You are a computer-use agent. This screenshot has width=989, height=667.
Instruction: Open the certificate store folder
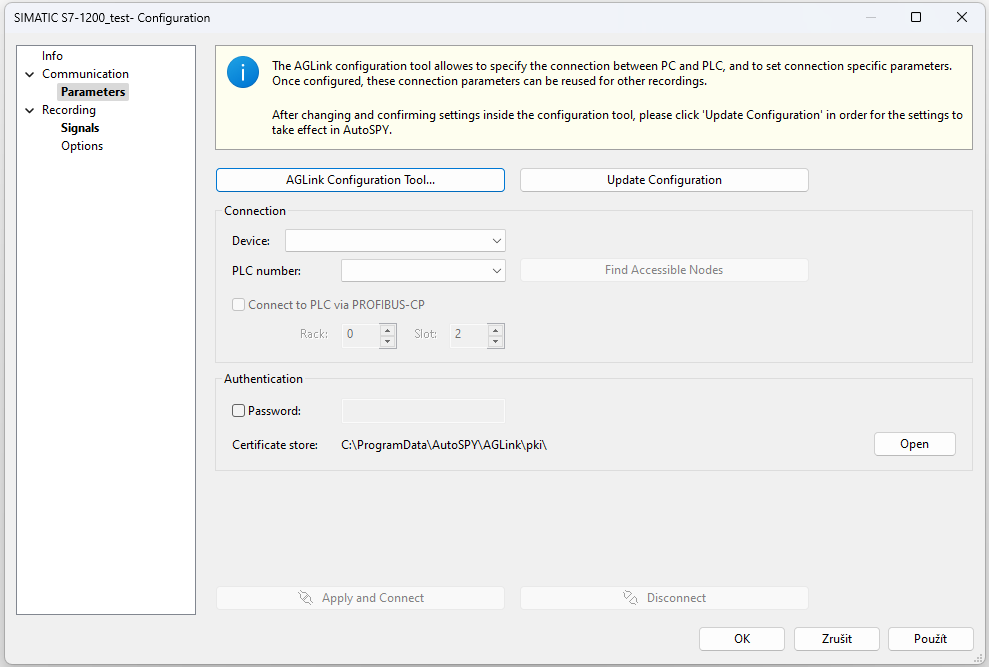tap(915, 444)
